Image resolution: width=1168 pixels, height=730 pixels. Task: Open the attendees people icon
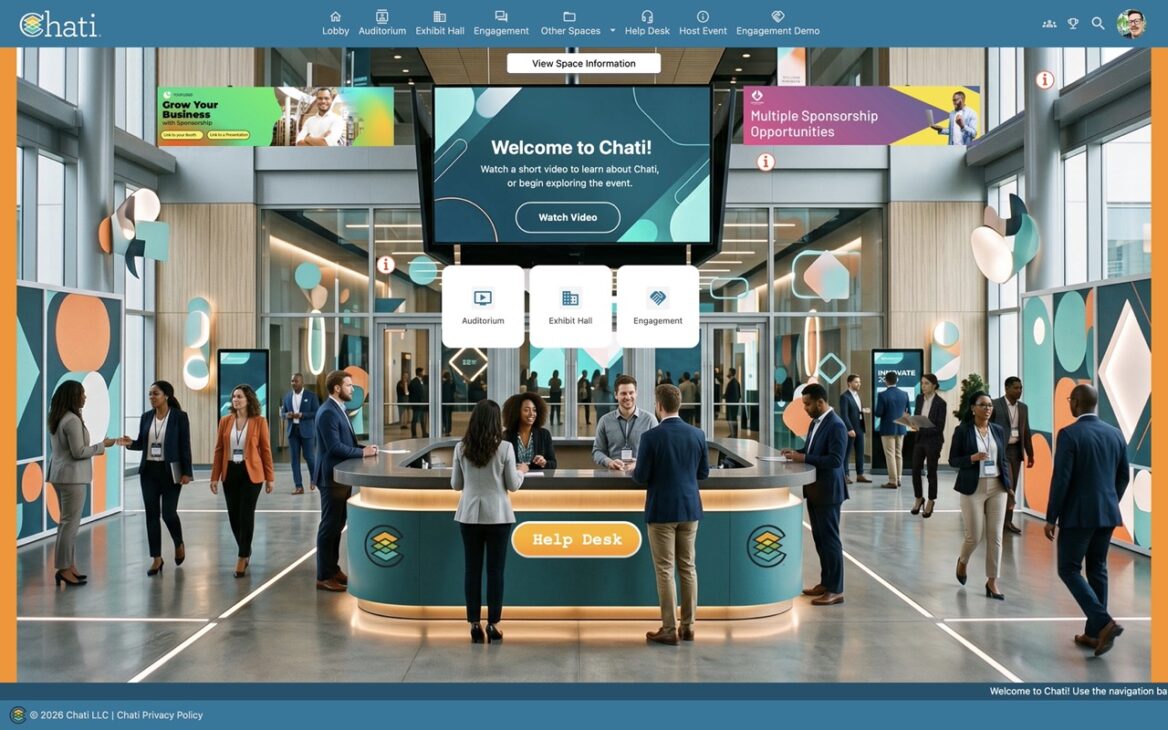tap(1049, 24)
